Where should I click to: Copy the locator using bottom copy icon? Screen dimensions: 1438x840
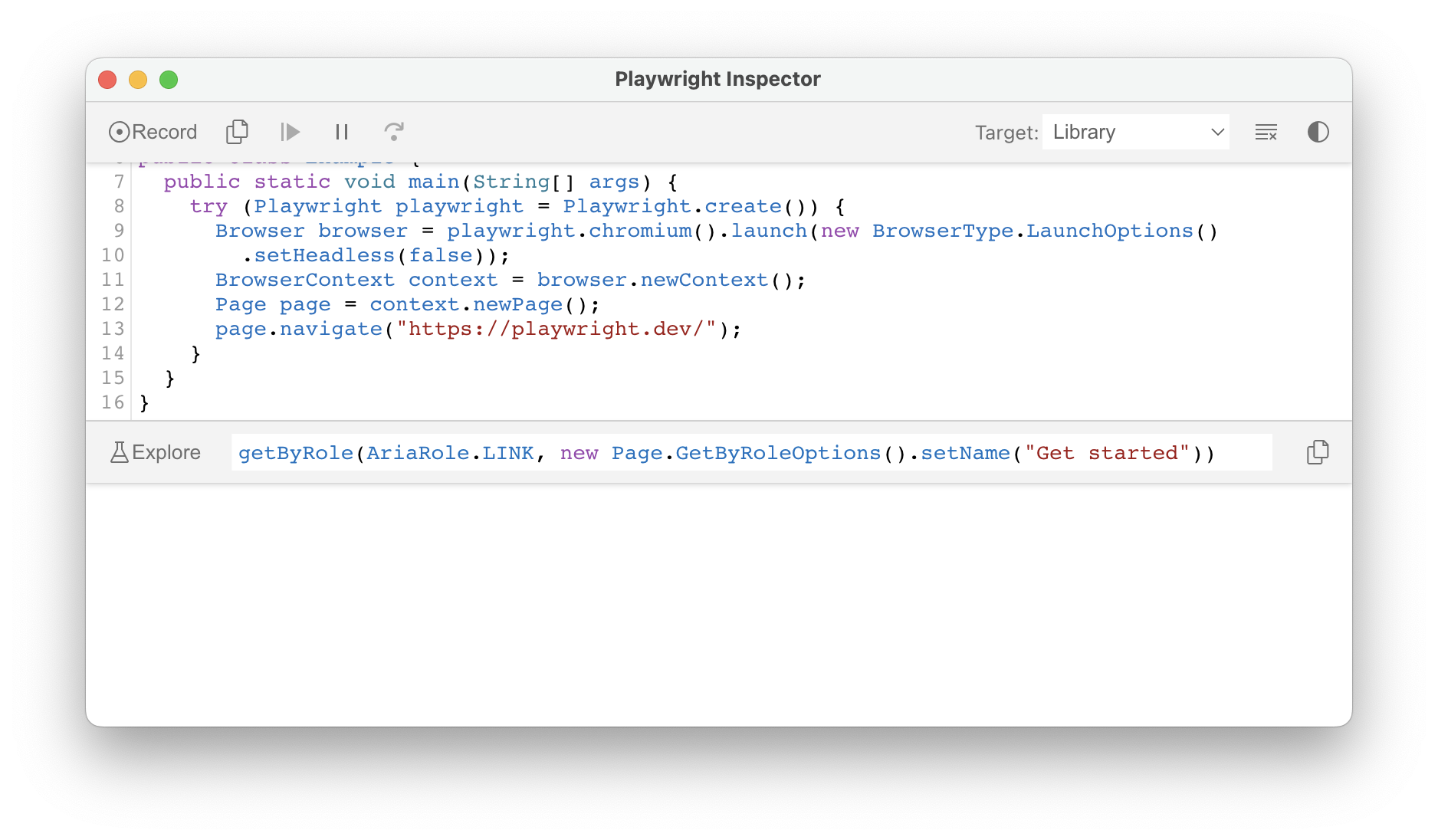coord(1318,452)
